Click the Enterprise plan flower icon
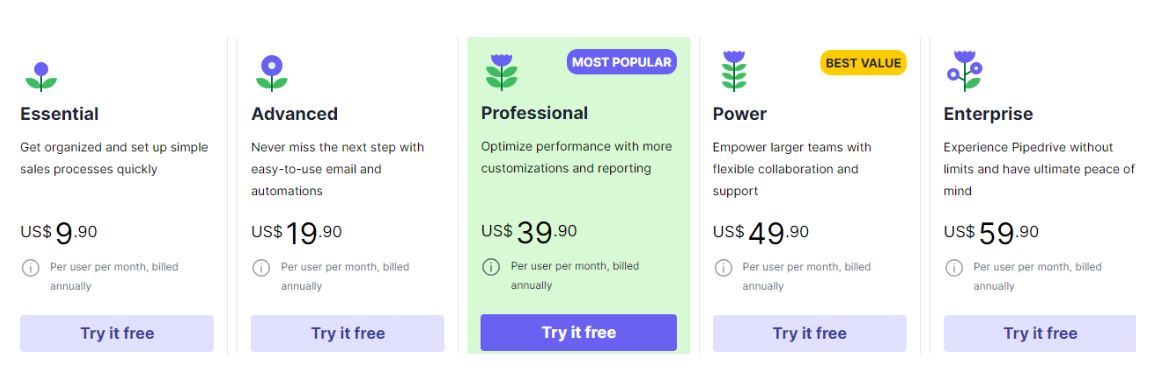Viewport: 1175px width, 379px height. [x=964, y=70]
